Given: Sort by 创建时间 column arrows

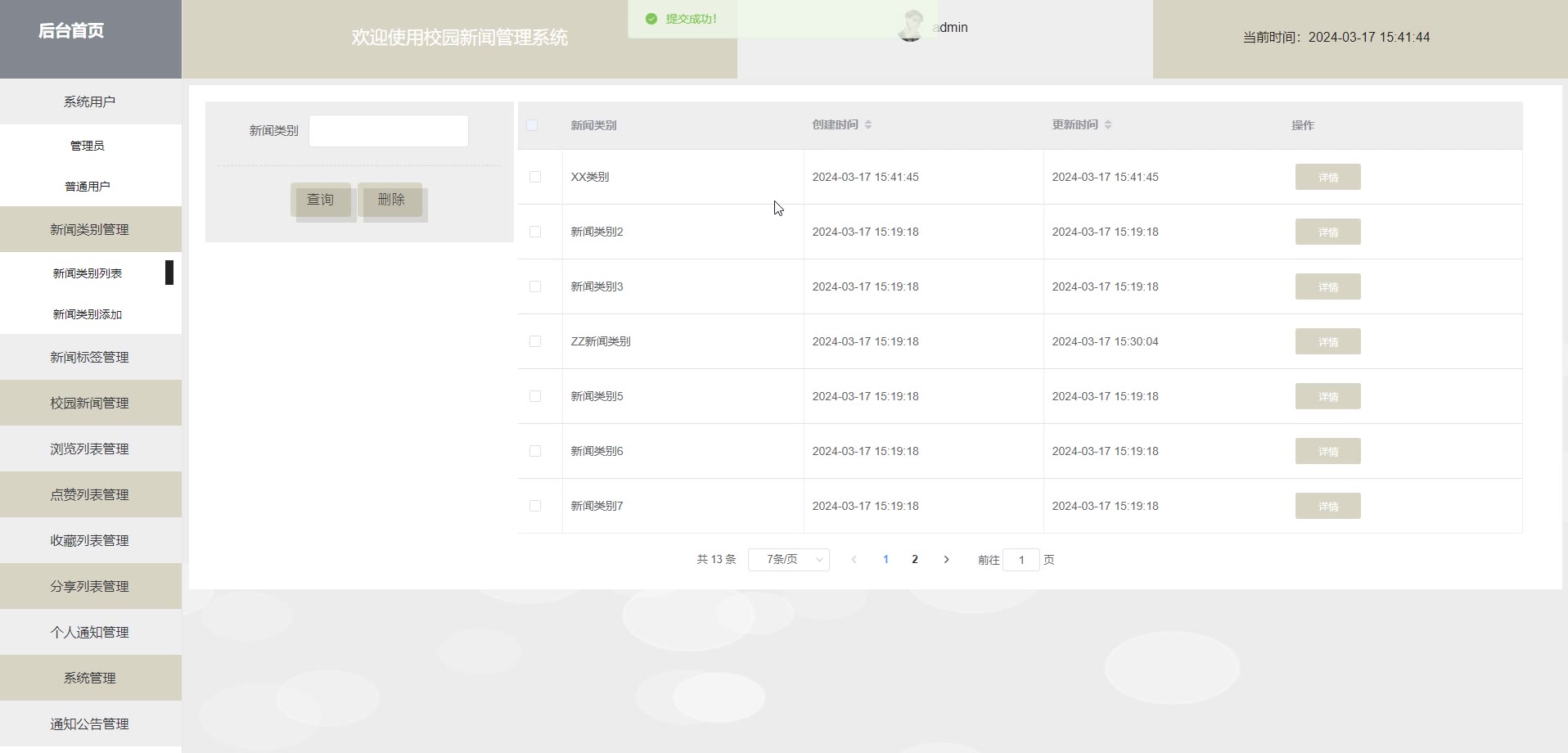Looking at the screenshot, I should click(868, 124).
